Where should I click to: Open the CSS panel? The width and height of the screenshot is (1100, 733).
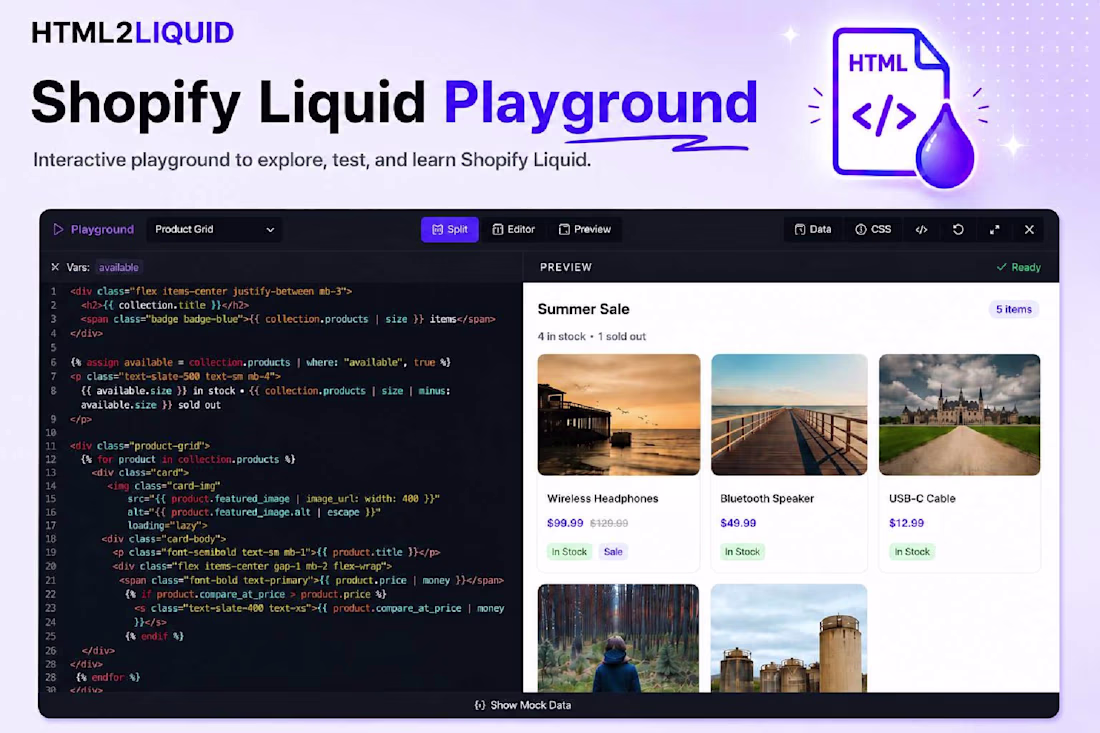point(873,229)
